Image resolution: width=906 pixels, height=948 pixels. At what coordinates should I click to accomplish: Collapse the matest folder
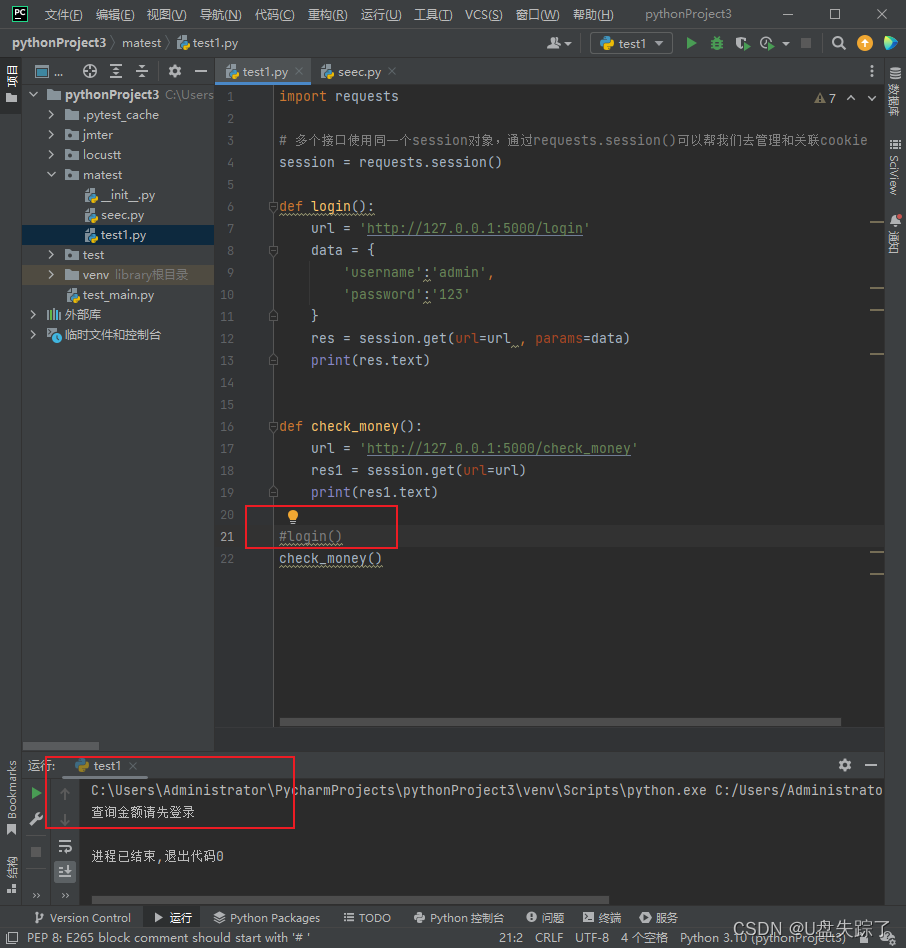pyautogui.click(x=52, y=175)
